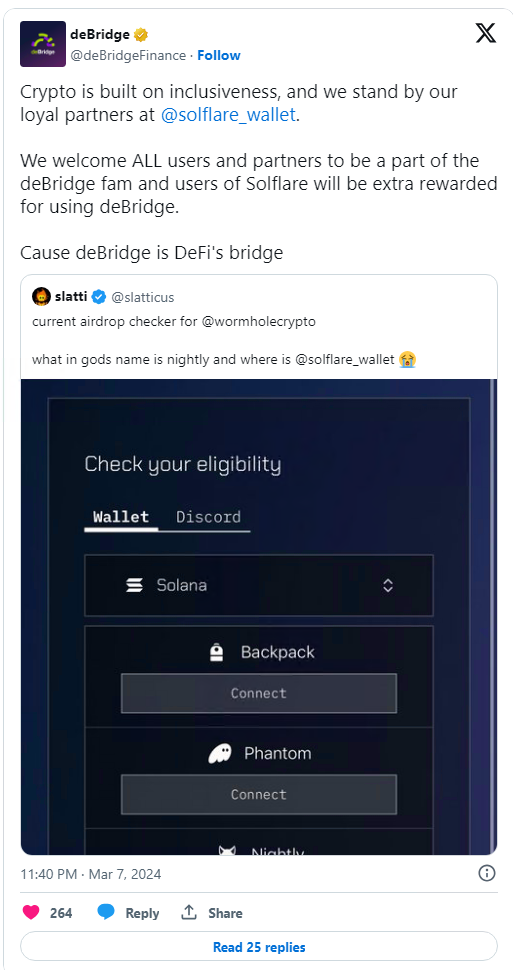Click slatti's blue verified checkmark
513x970 pixels.
click(99, 298)
